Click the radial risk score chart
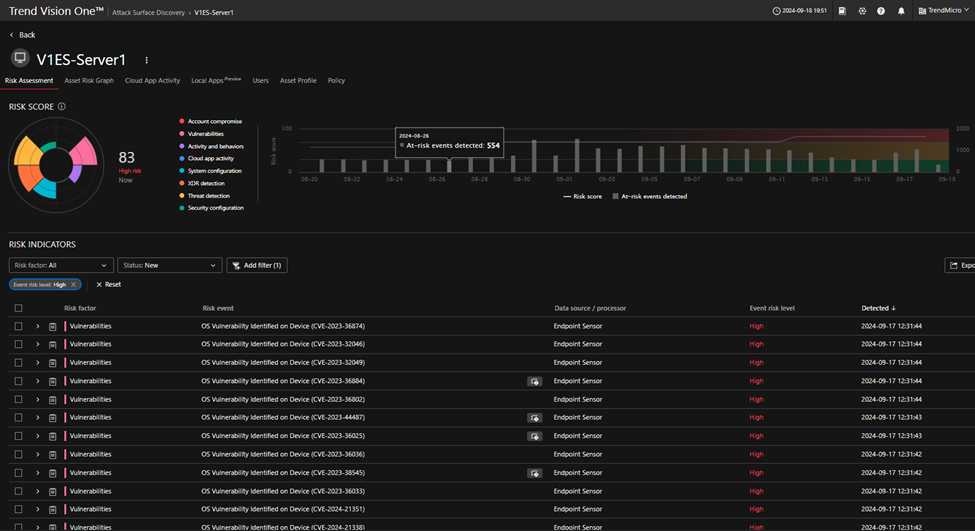 point(56,165)
